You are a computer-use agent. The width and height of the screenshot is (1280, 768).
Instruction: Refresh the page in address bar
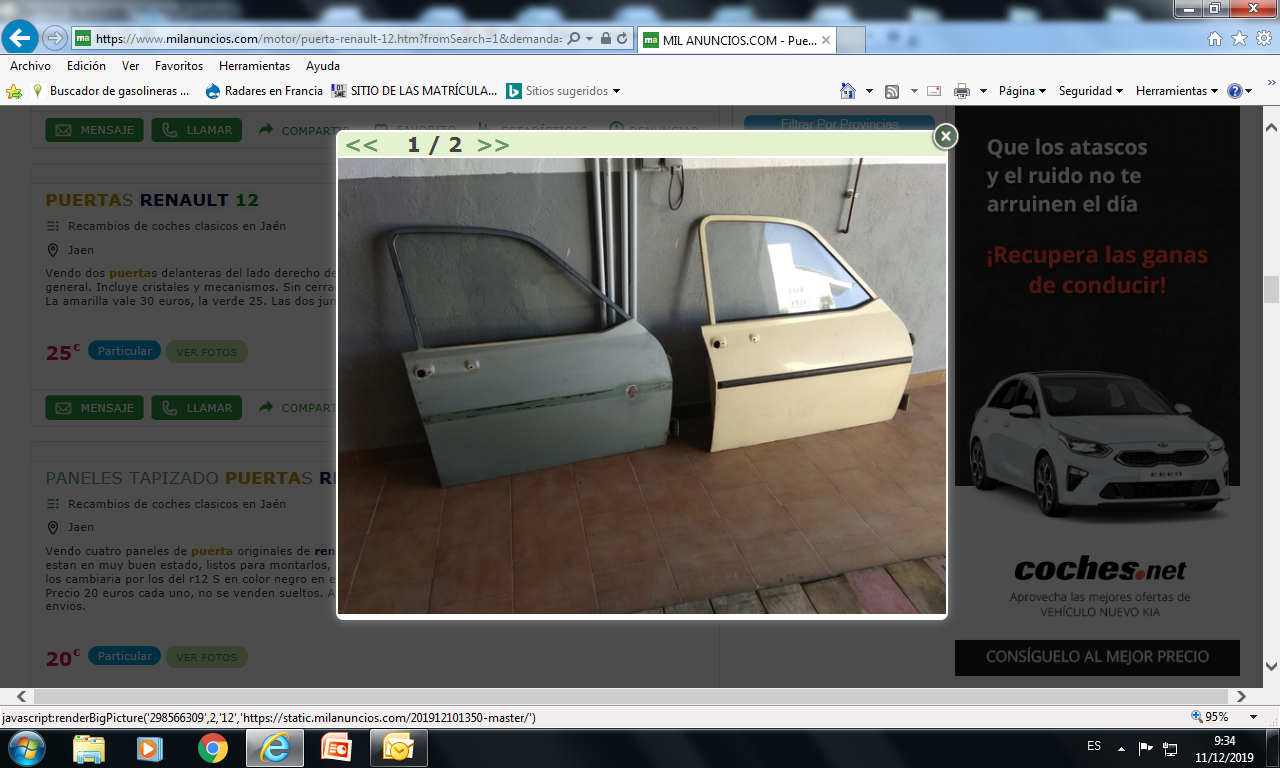[623, 39]
